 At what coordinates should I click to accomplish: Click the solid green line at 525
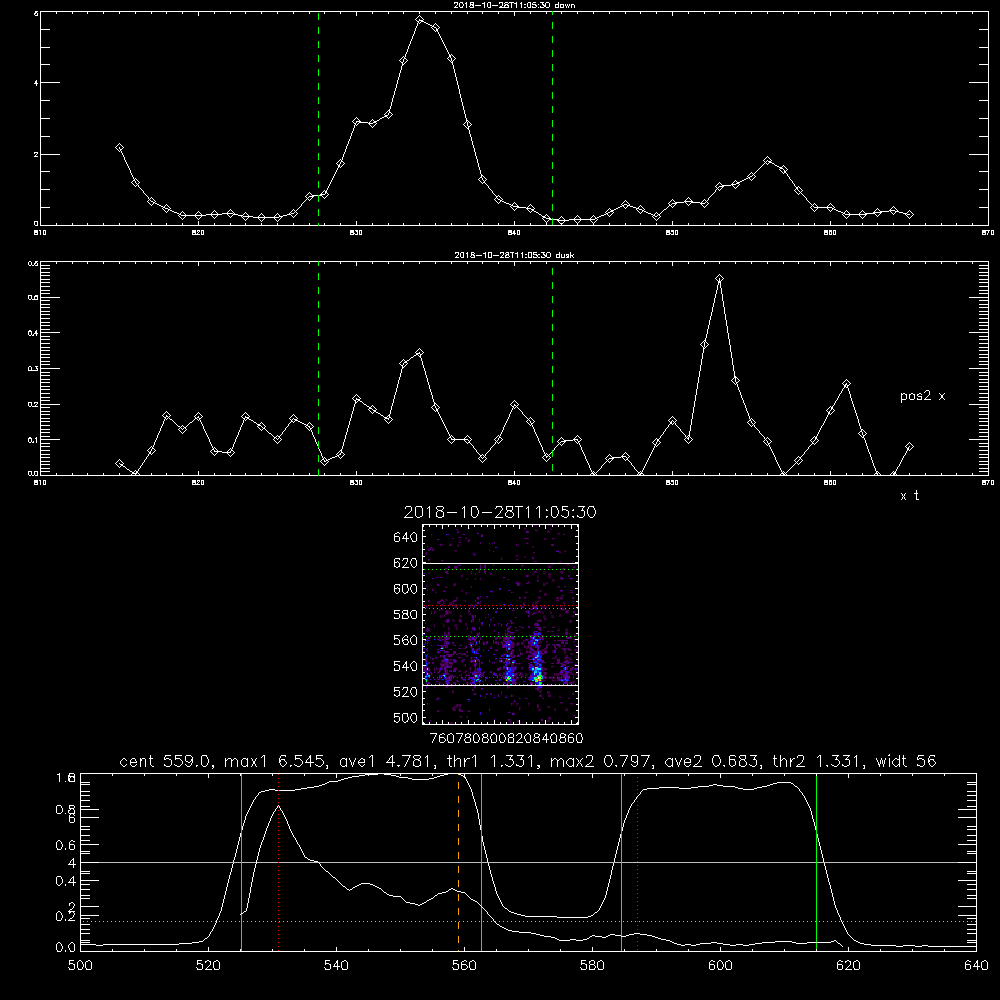click(x=241, y=862)
